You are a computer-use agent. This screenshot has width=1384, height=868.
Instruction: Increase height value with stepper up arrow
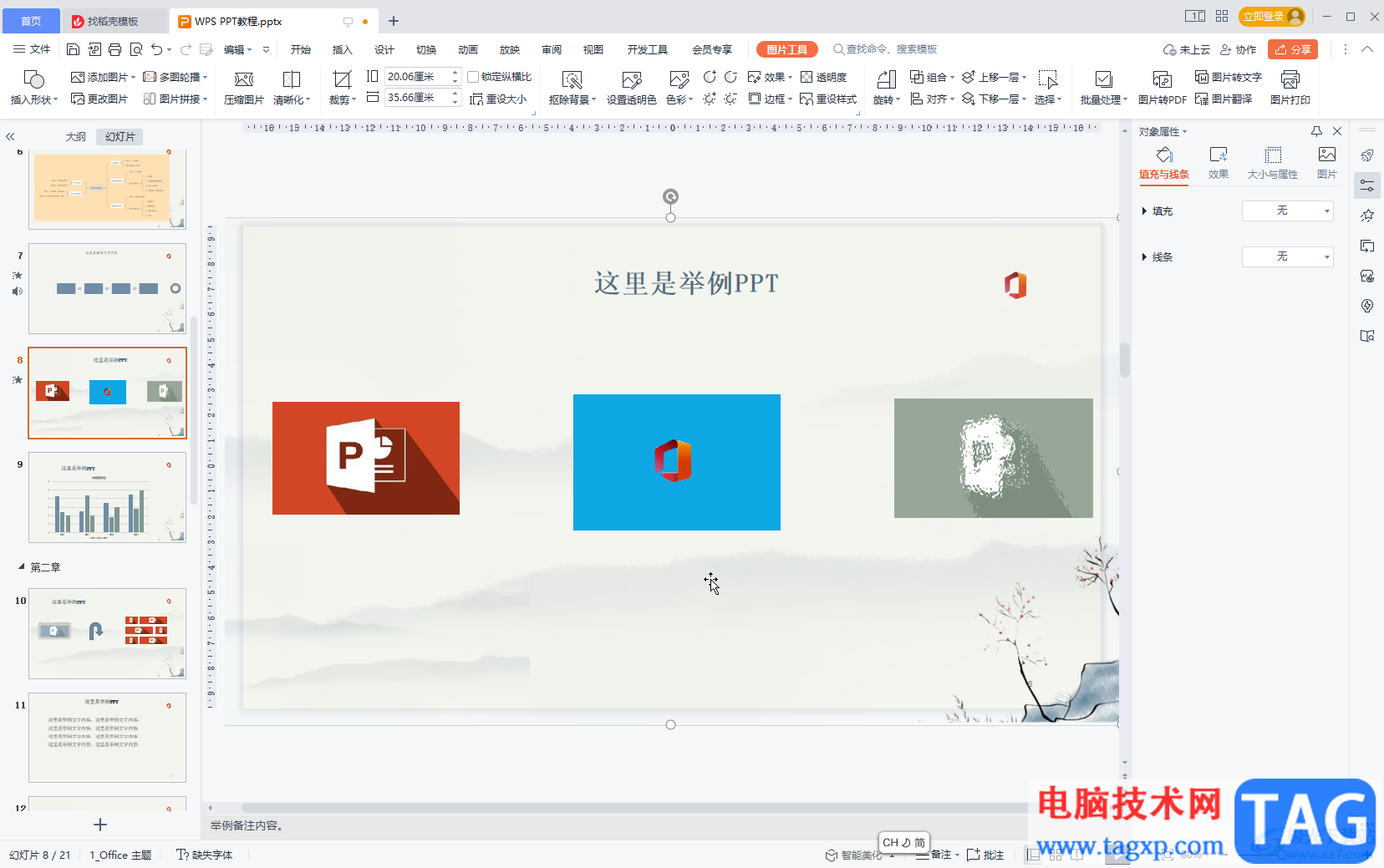pos(455,72)
